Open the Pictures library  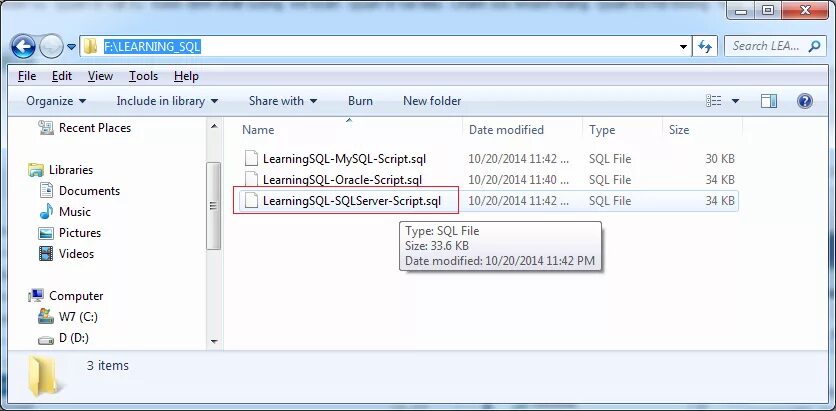click(x=80, y=233)
